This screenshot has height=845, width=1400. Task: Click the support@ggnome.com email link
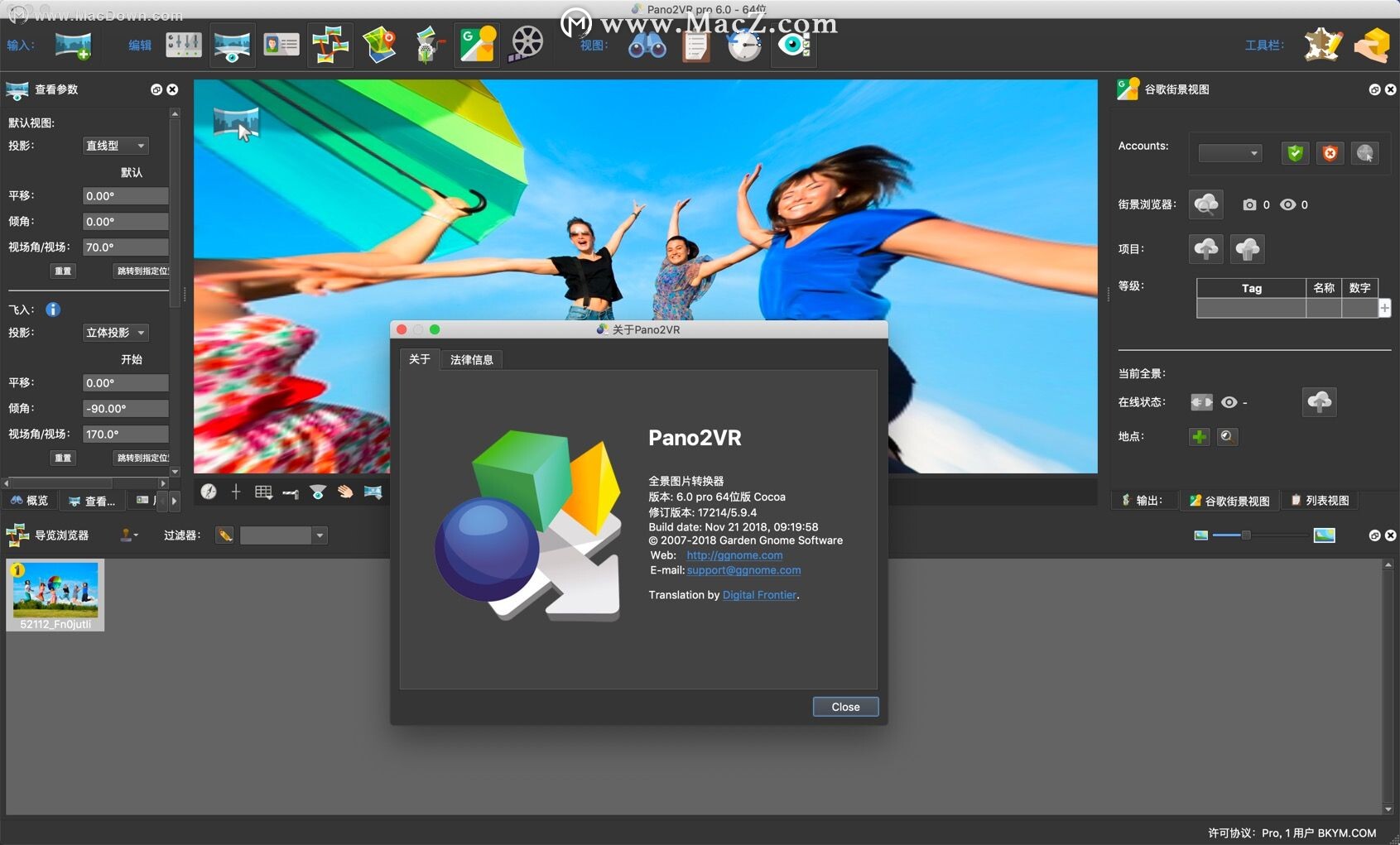(743, 570)
